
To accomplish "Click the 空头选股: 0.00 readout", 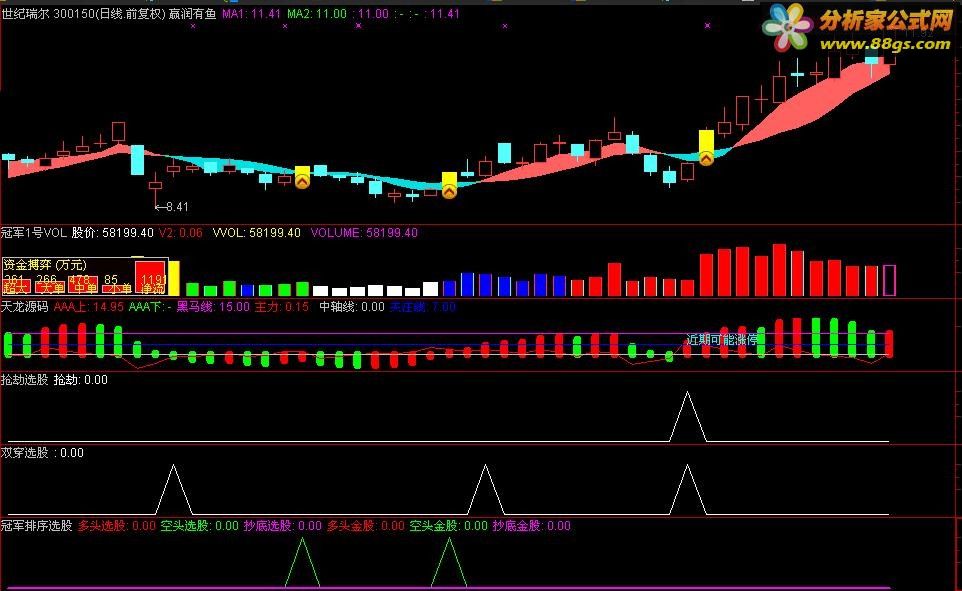I will 199,525.
